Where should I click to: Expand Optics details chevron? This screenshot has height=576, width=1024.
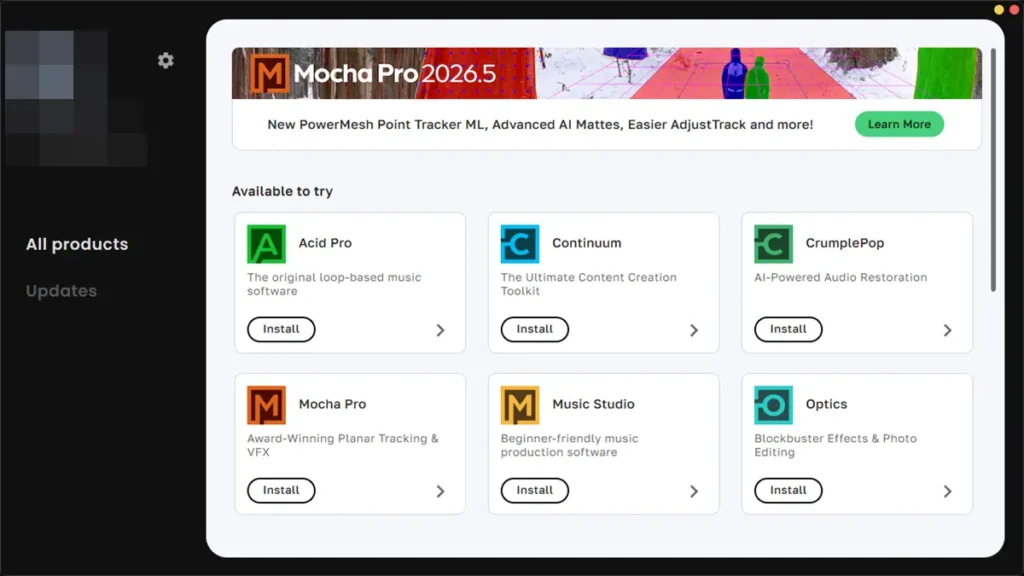click(x=947, y=491)
